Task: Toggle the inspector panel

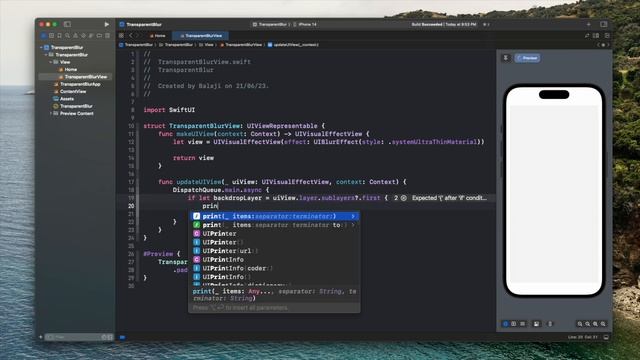Action: tap(604, 24)
